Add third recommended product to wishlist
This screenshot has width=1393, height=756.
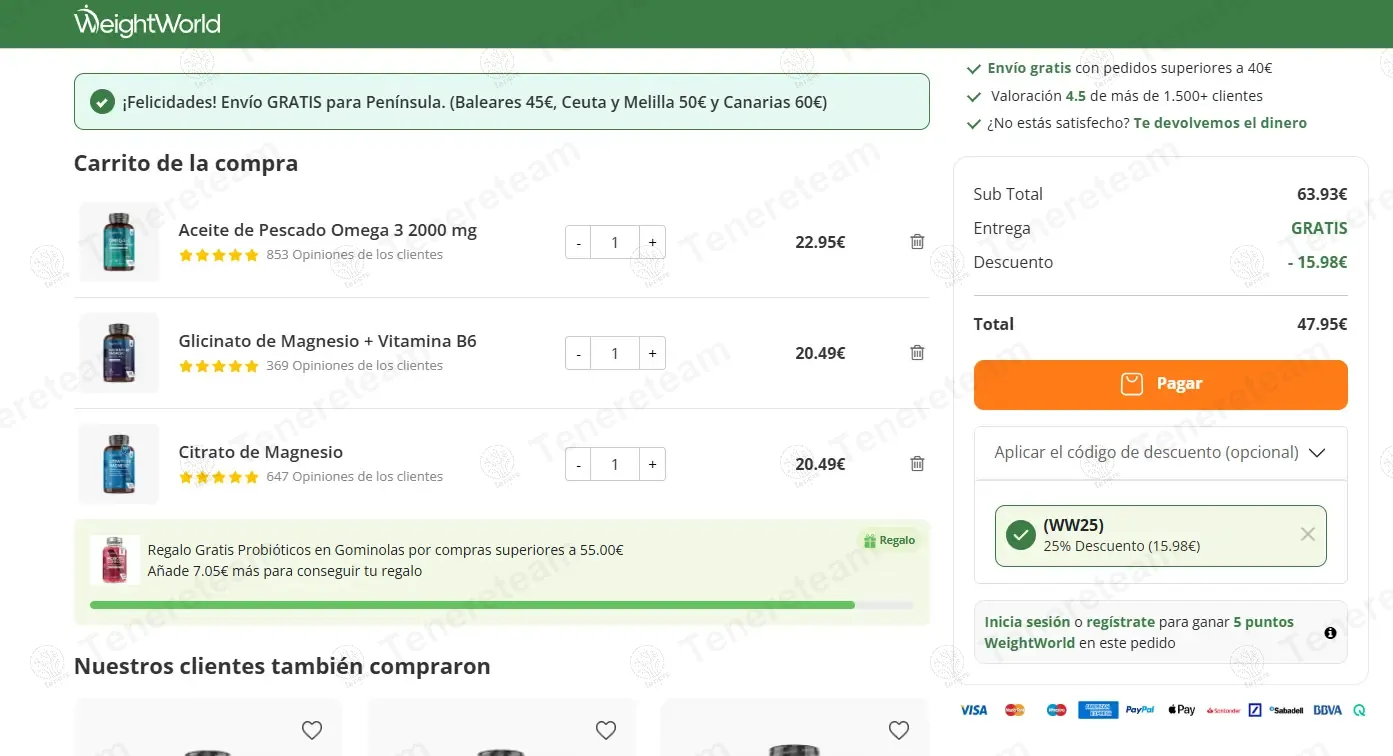pos(899,730)
